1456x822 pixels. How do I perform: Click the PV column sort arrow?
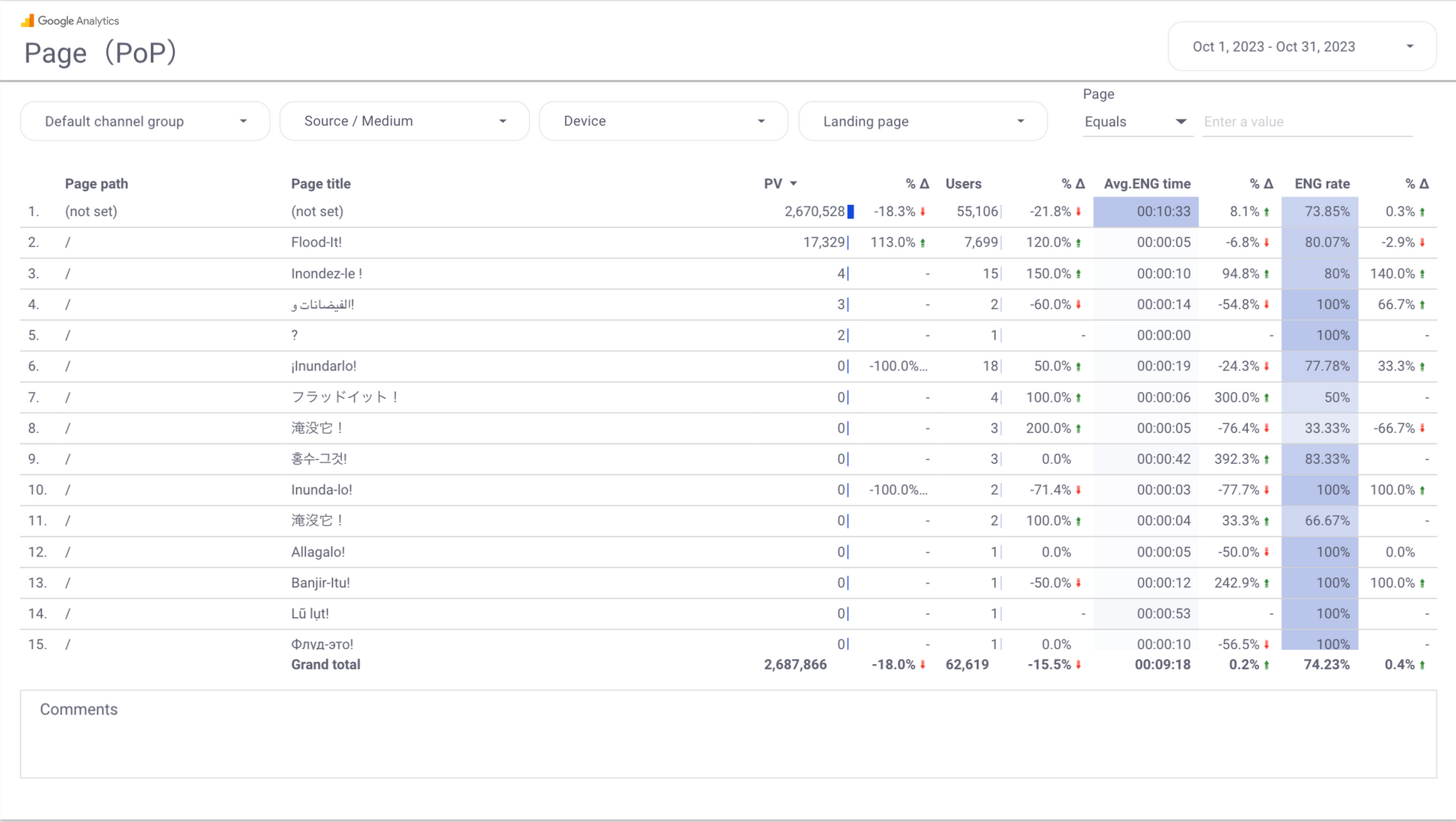794,184
